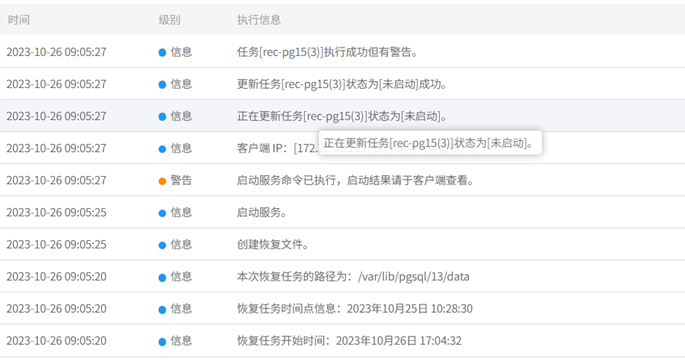Click the 信息 level in the 客户端 IP row
This screenshot has height=361, width=685.
[x=181, y=148]
